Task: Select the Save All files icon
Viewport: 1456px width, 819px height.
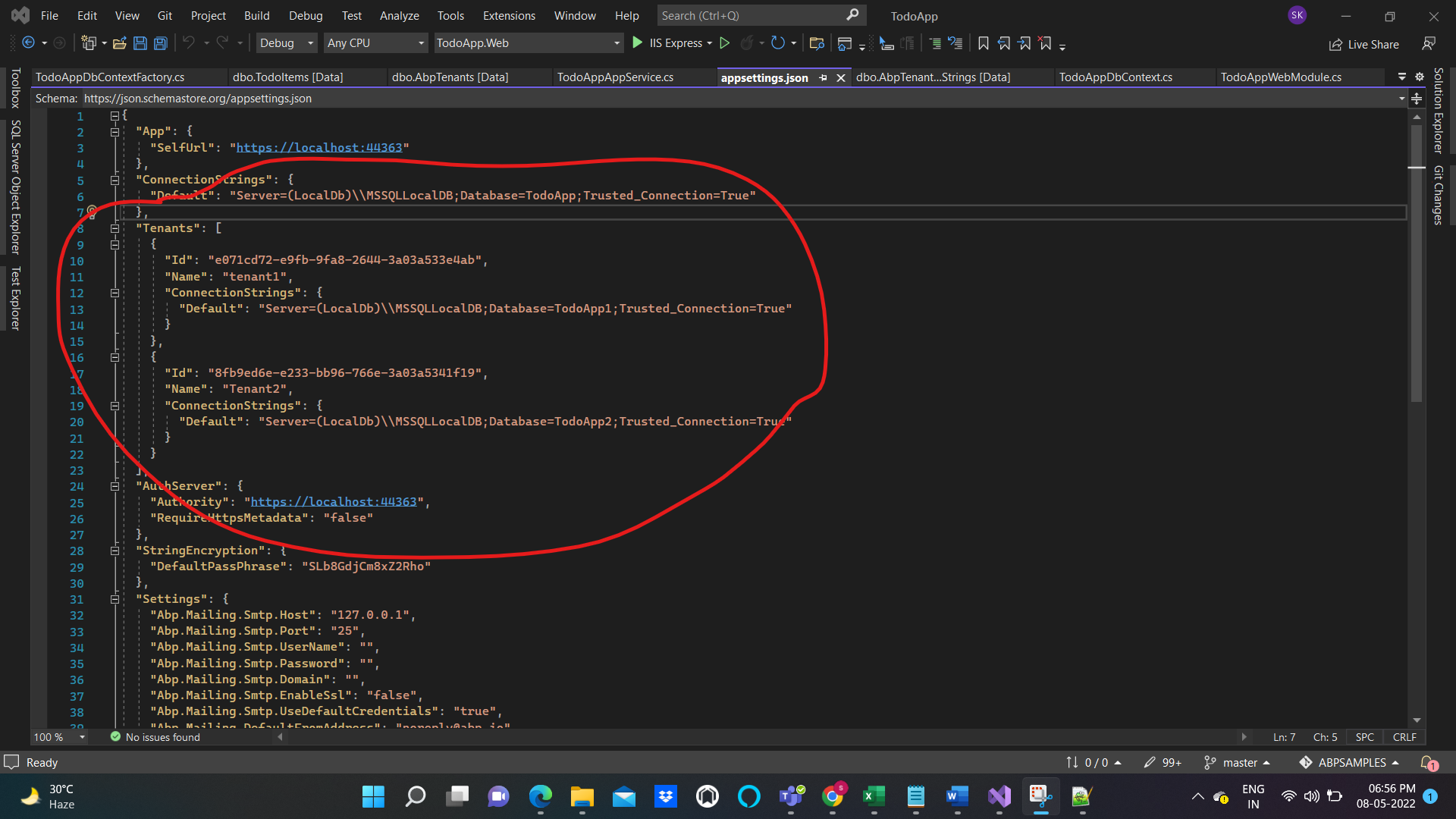Action: click(160, 43)
